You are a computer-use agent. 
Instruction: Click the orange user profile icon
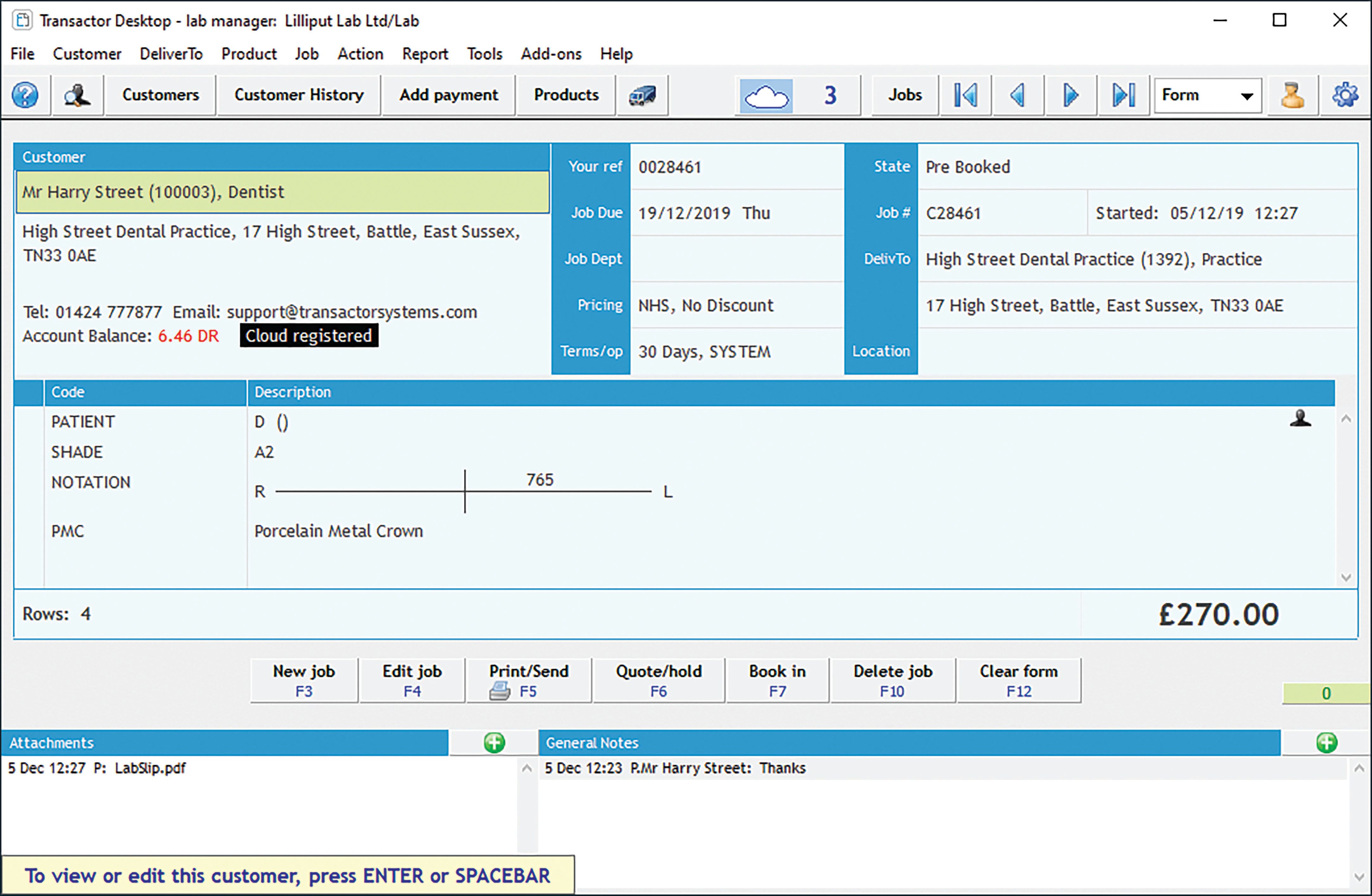1293,95
